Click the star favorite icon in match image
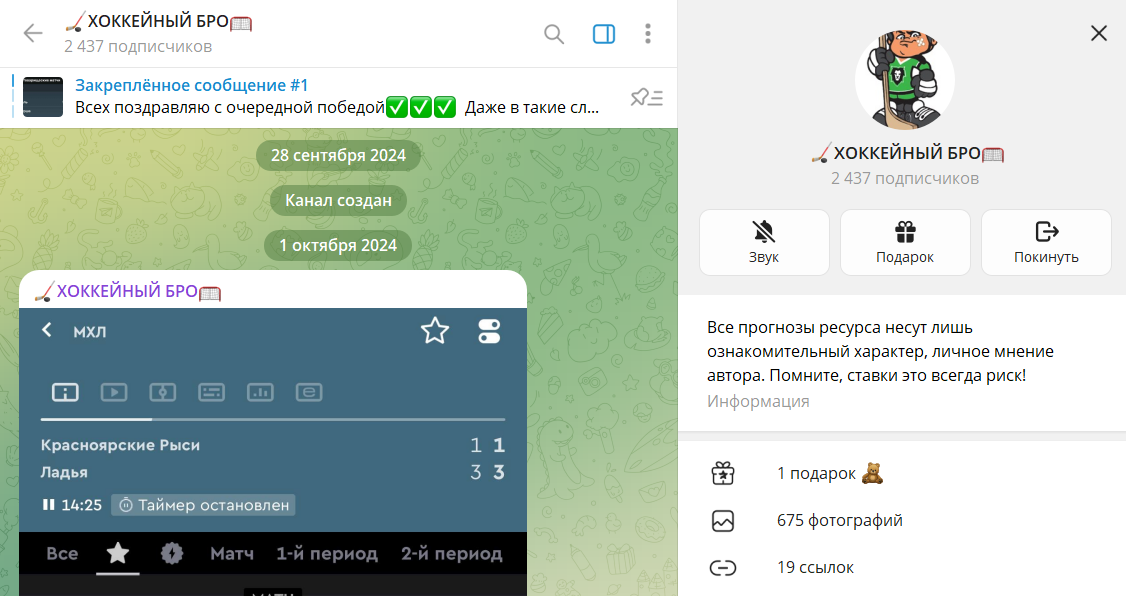The image size is (1126, 596). point(435,331)
